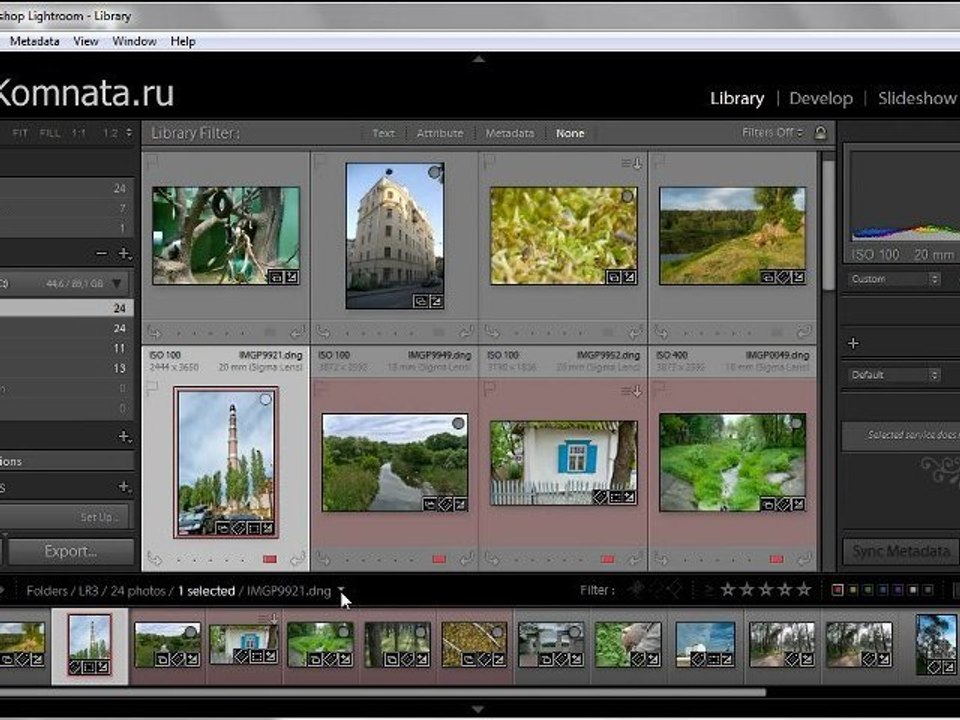Add river photo IMGP9949.dng to quick collection
Image resolution: width=960 pixels, height=720 pixels.
(458, 423)
